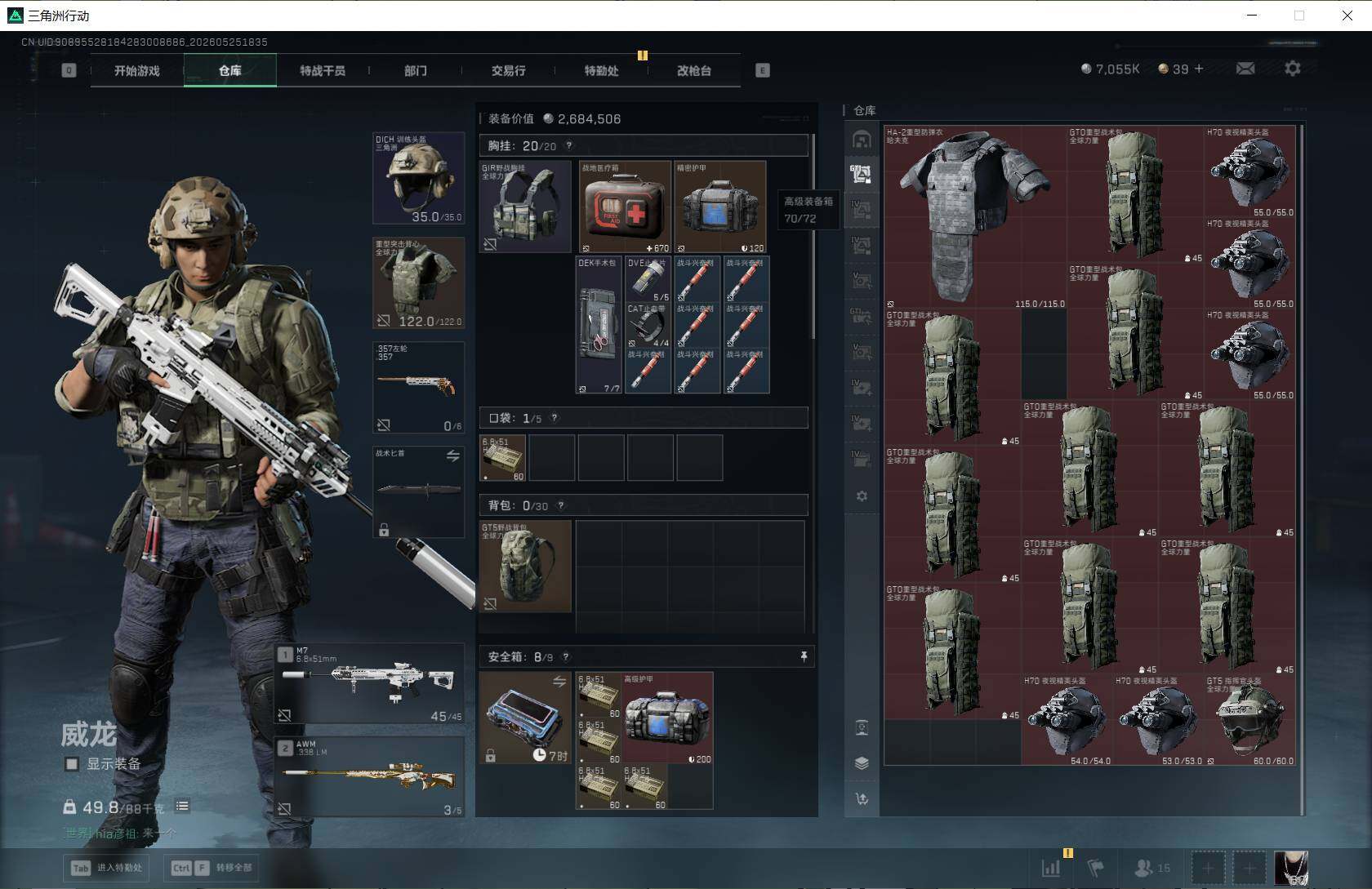1372x889 pixels.
Task: Select the 精密护甲 repair kit
Action: (x=720, y=207)
